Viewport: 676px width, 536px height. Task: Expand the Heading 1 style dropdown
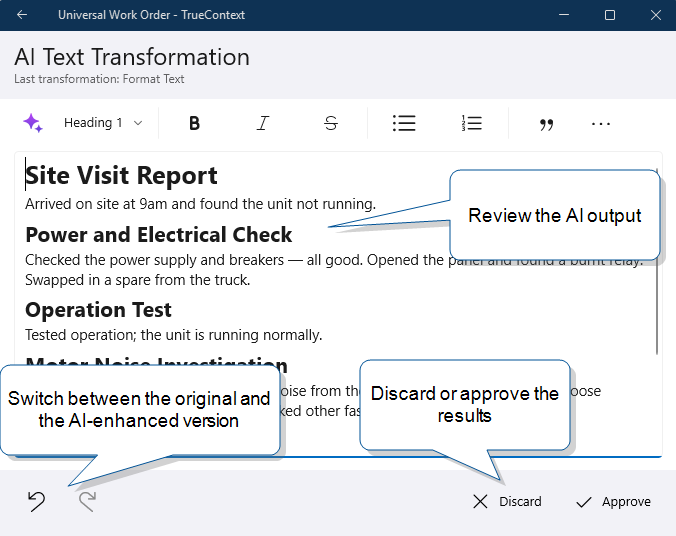[103, 123]
